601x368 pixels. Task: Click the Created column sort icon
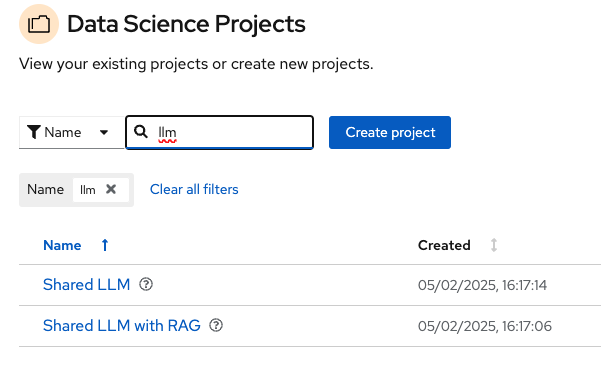click(x=494, y=245)
